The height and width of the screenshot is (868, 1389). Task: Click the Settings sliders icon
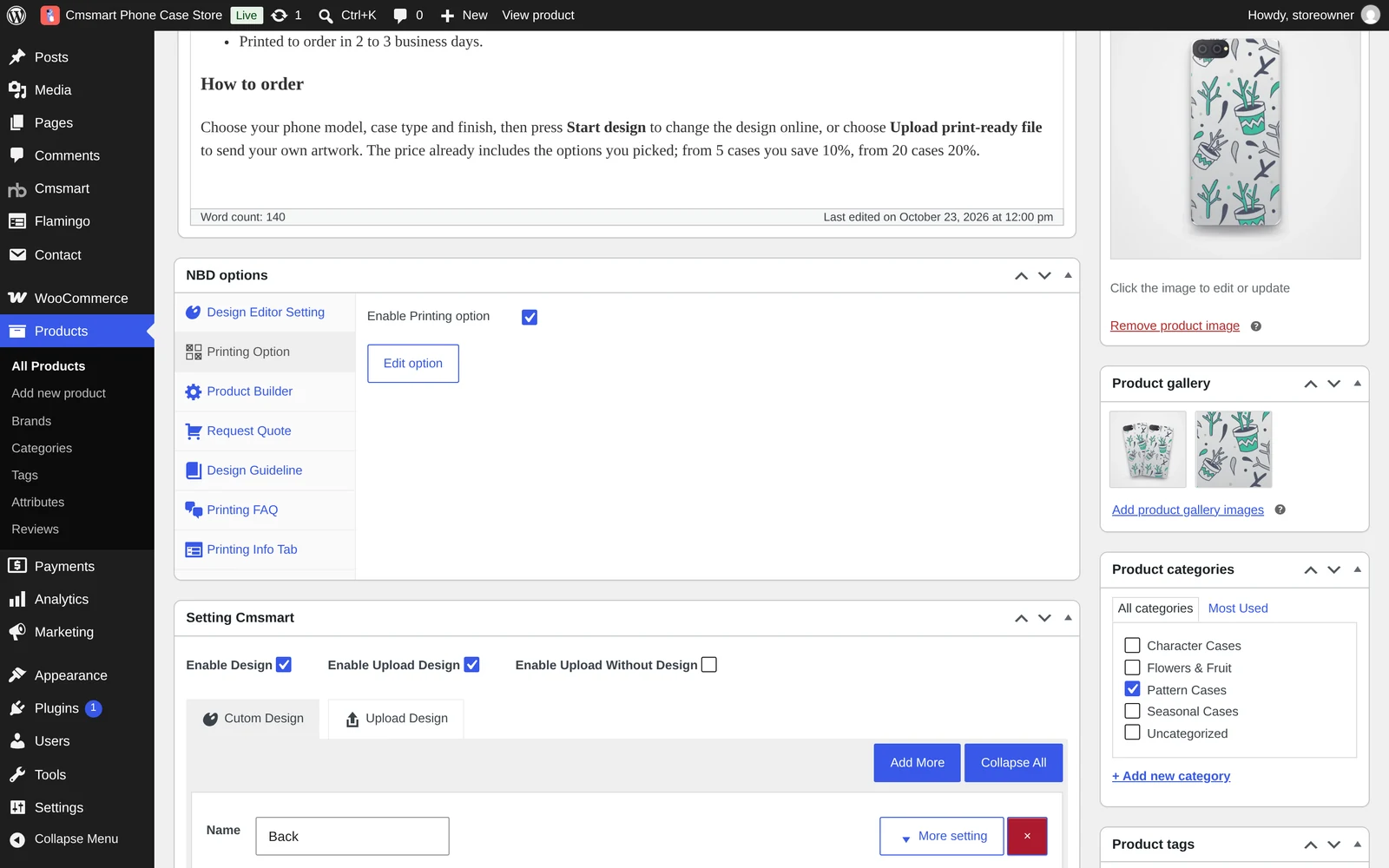pyautogui.click(x=17, y=807)
